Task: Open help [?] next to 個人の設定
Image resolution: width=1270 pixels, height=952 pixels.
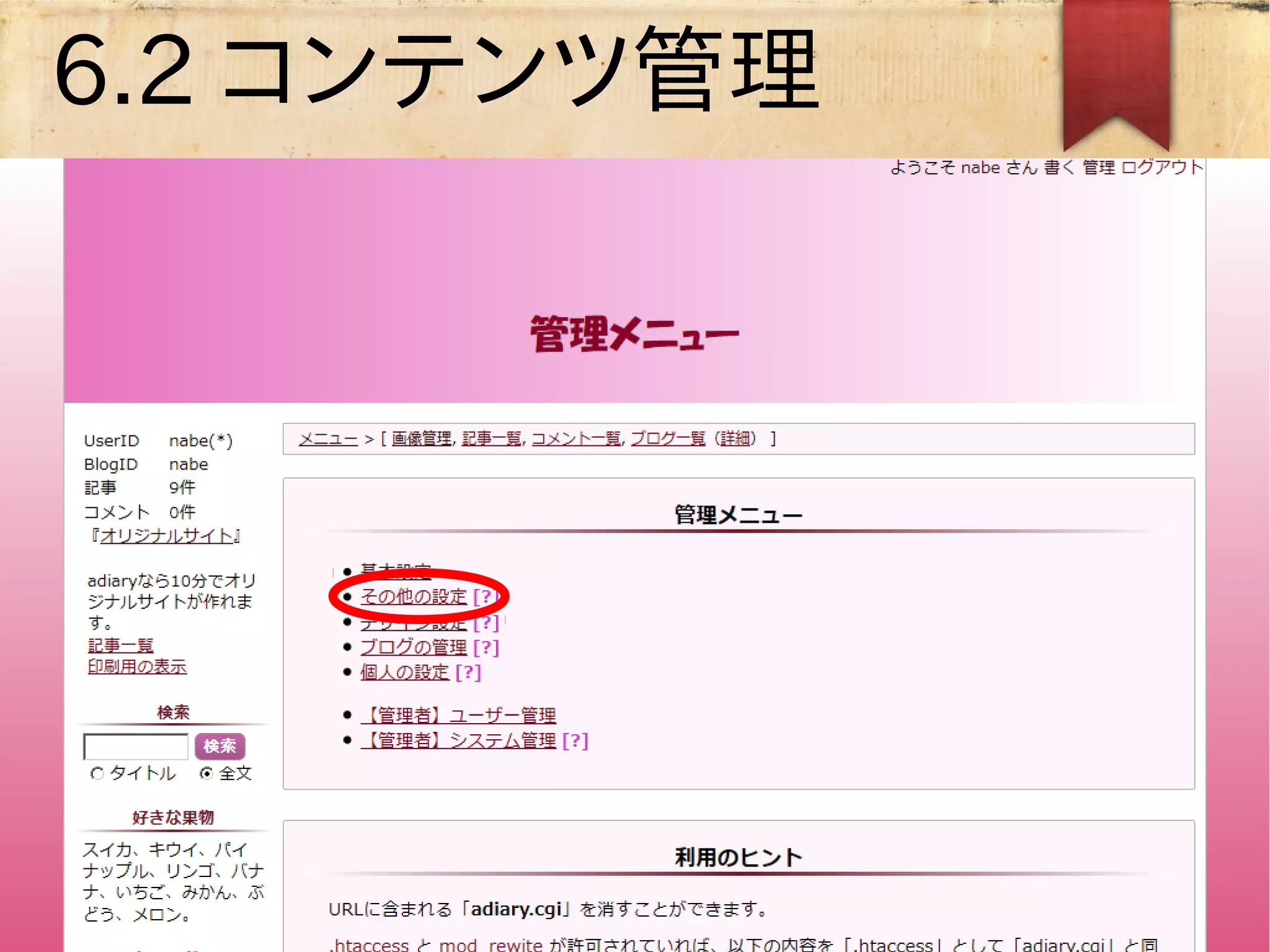Action: [468, 672]
